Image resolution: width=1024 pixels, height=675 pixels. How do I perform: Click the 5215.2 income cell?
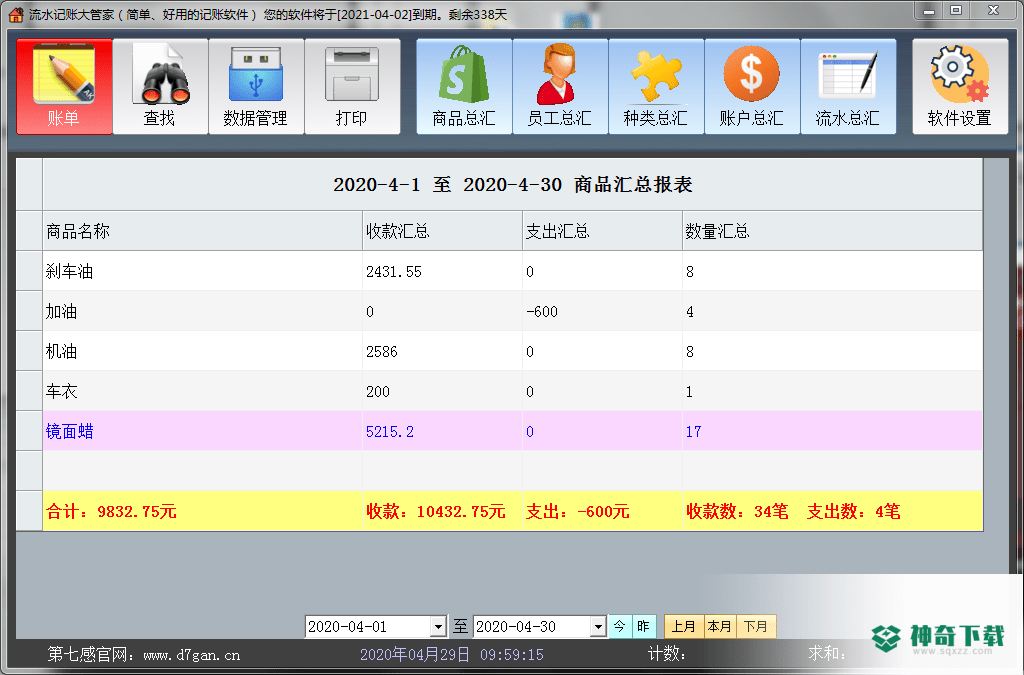pyautogui.click(x=443, y=431)
